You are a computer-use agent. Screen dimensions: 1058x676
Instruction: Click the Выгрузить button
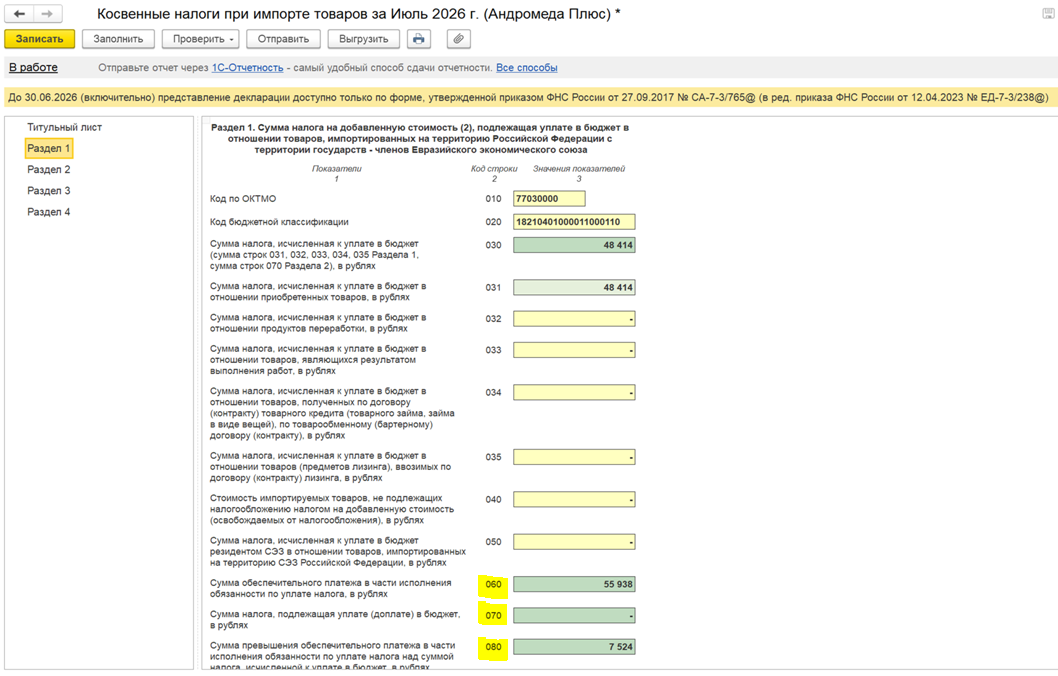point(364,39)
